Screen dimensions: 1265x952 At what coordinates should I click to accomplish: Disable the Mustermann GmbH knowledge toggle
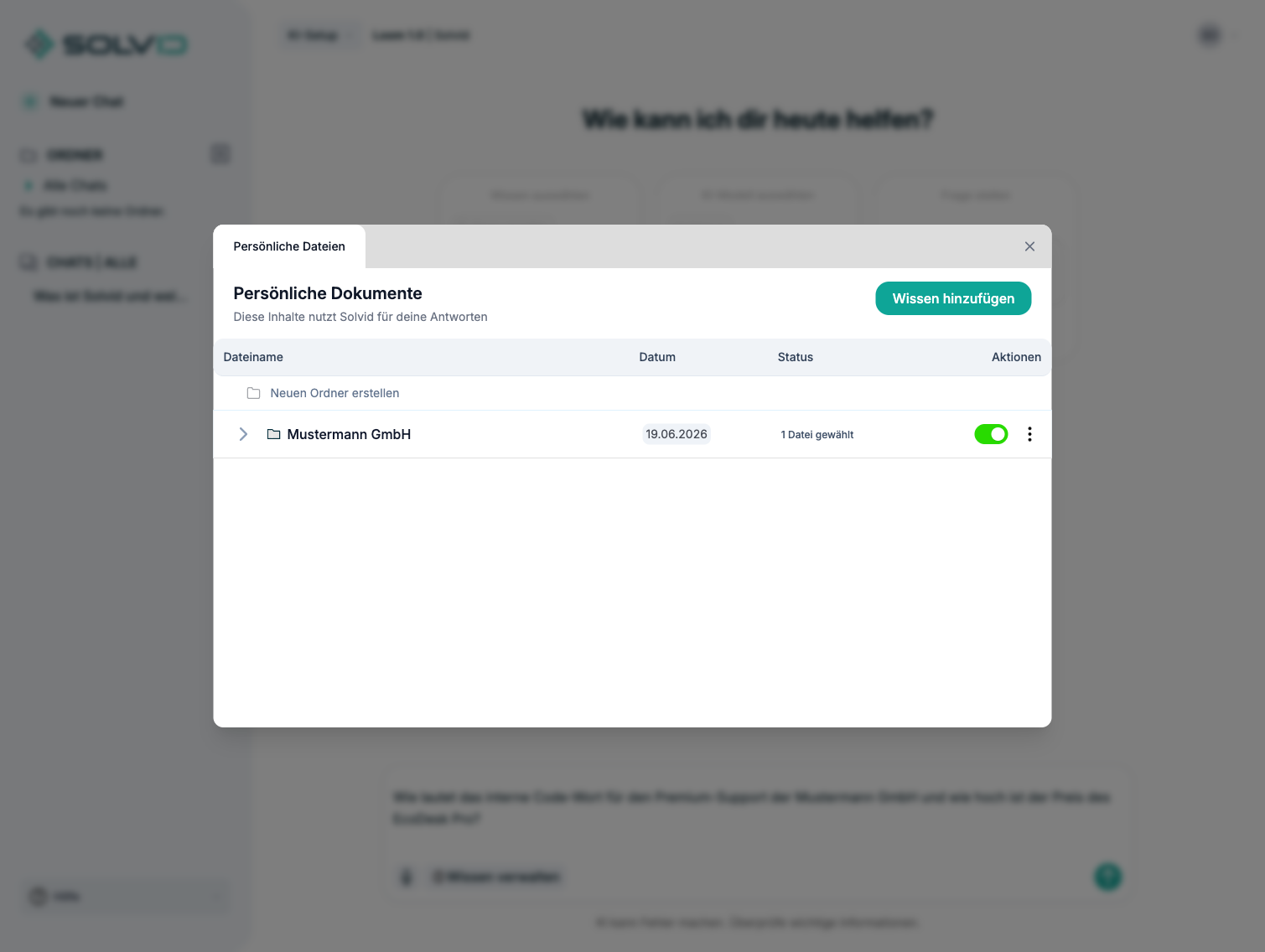(x=991, y=434)
